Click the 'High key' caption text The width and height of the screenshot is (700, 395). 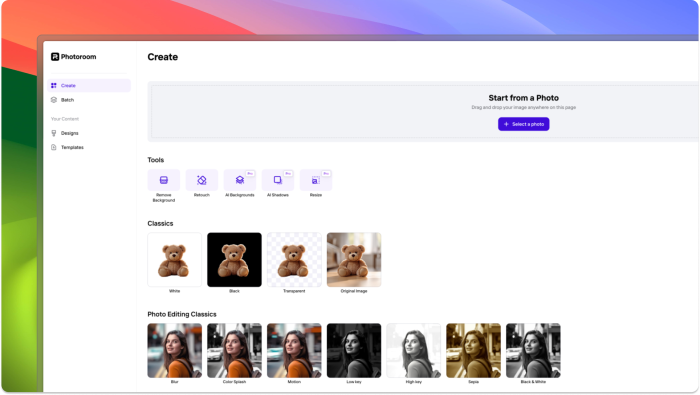(x=414, y=382)
